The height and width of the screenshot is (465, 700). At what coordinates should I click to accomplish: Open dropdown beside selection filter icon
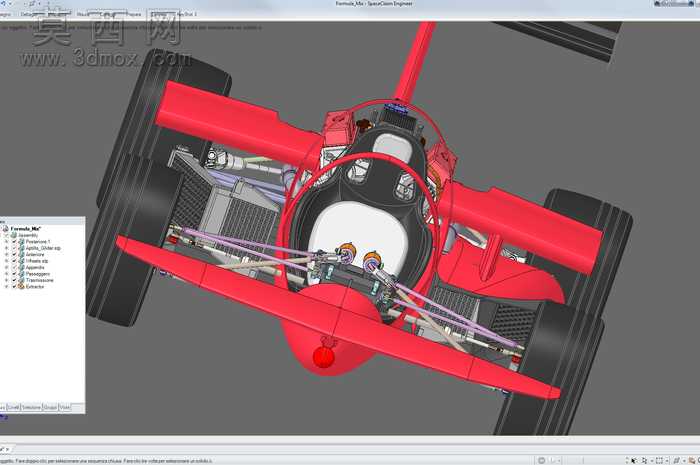(x=652, y=461)
